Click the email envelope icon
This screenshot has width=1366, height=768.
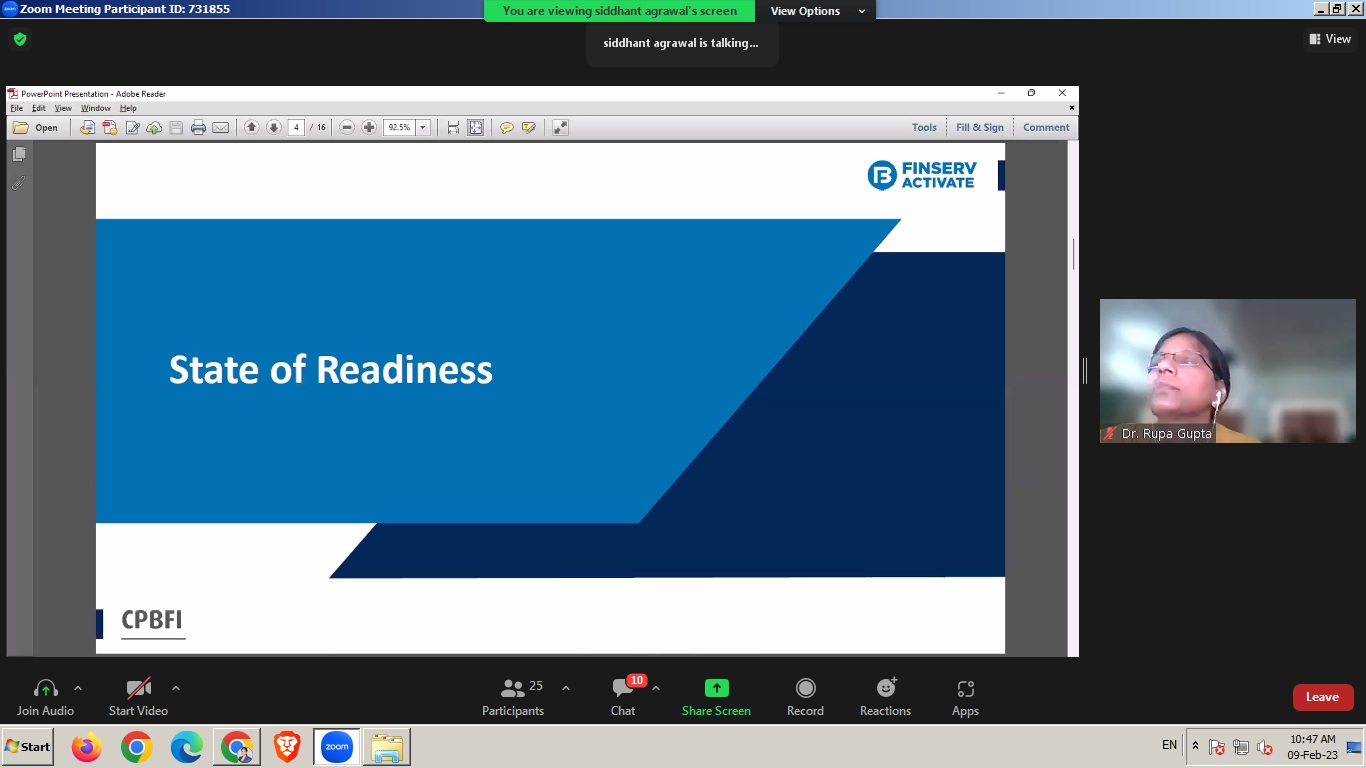point(221,127)
